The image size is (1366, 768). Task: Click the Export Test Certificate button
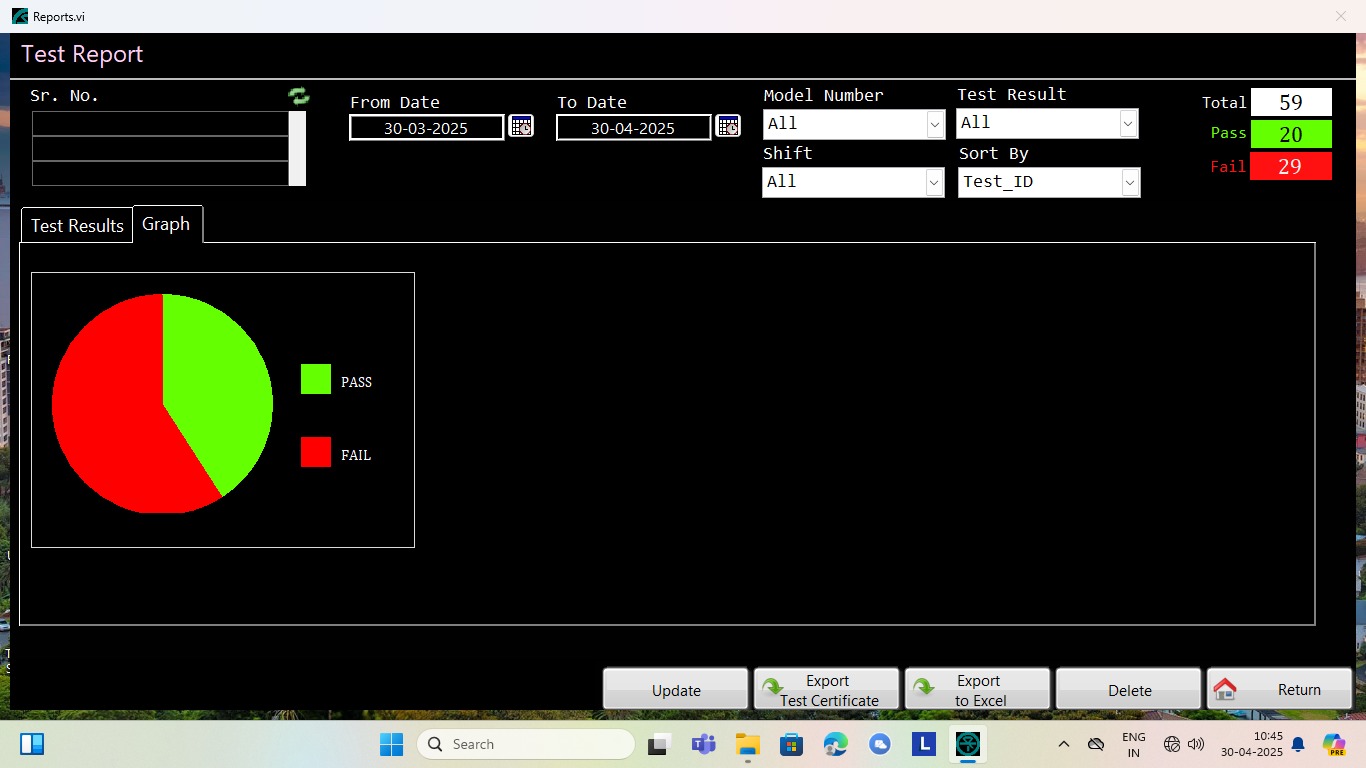[x=826, y=690]
